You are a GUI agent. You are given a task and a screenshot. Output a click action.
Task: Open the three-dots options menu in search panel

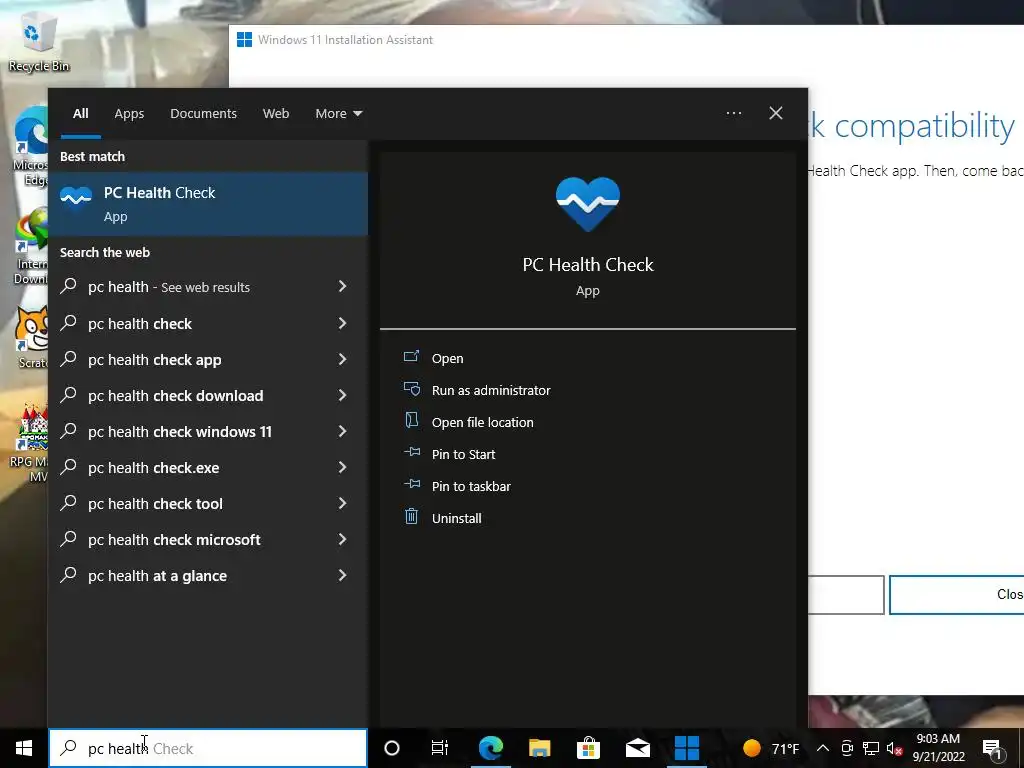pyautogui.click(x=734, y=114)
